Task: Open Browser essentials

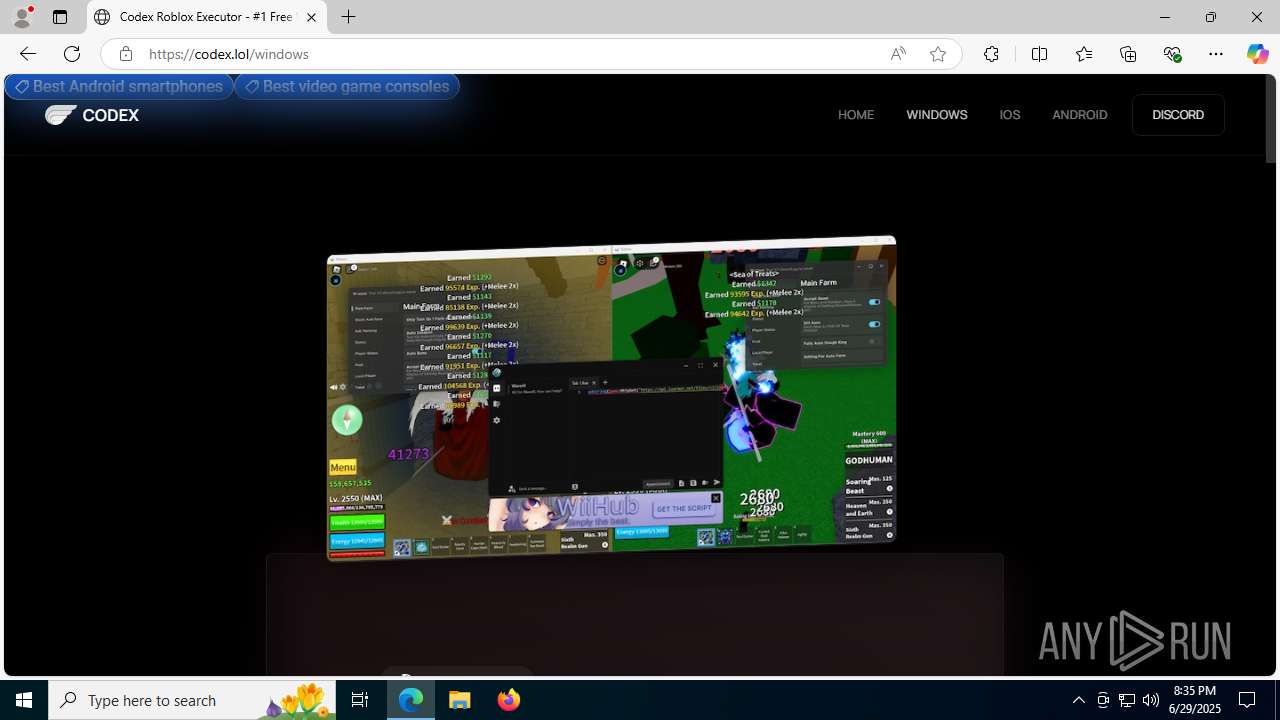Action: [1172, 54]
